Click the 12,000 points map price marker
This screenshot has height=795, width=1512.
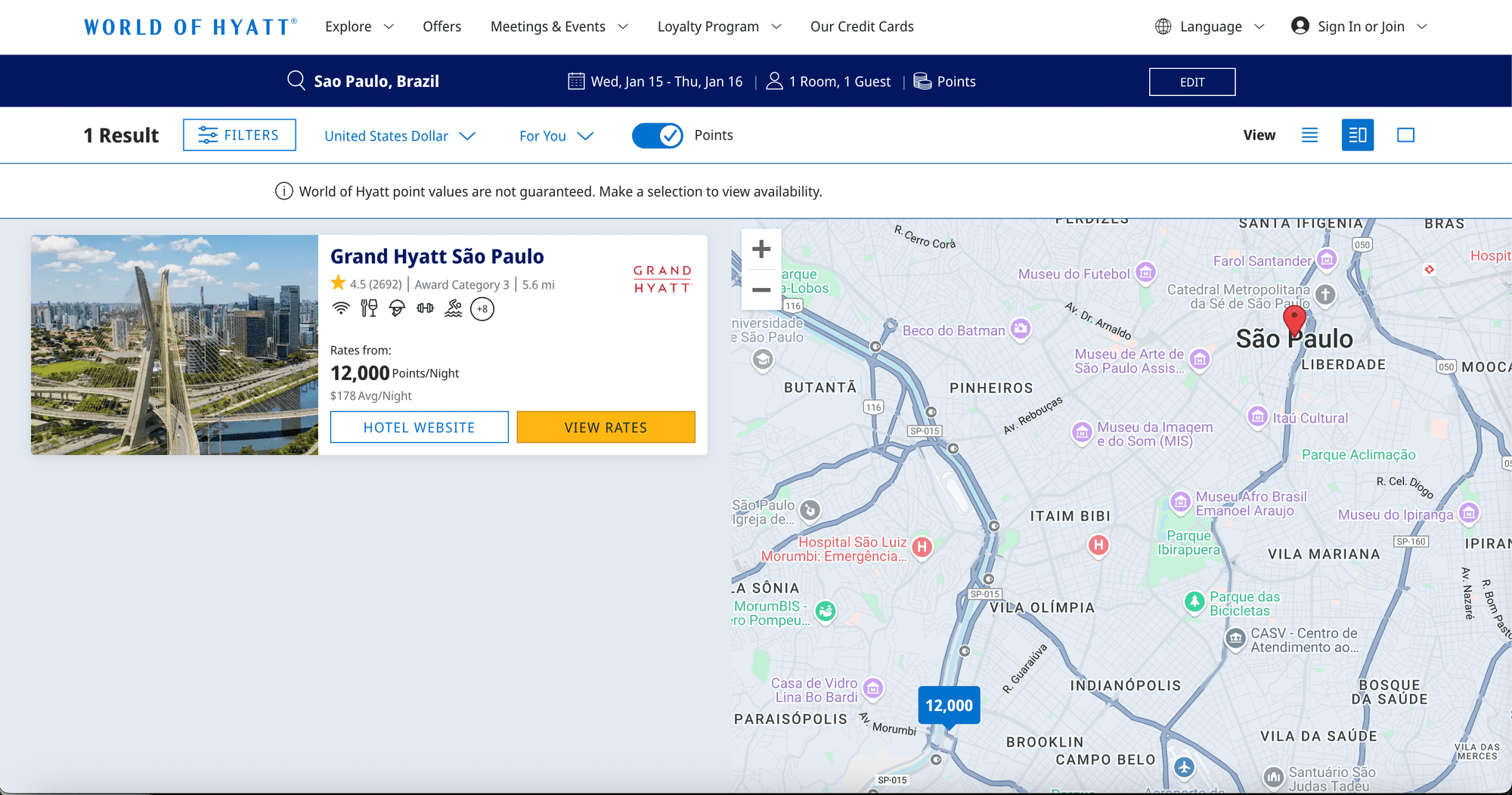tap(949, 705)
